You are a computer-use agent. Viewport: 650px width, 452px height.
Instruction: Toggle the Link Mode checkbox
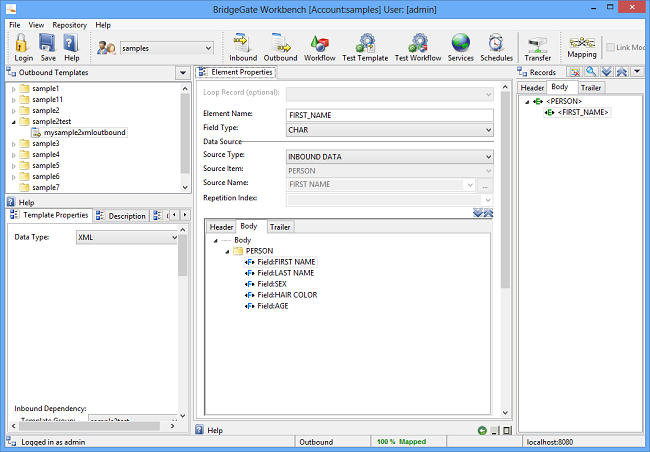[x=610, y=47]
